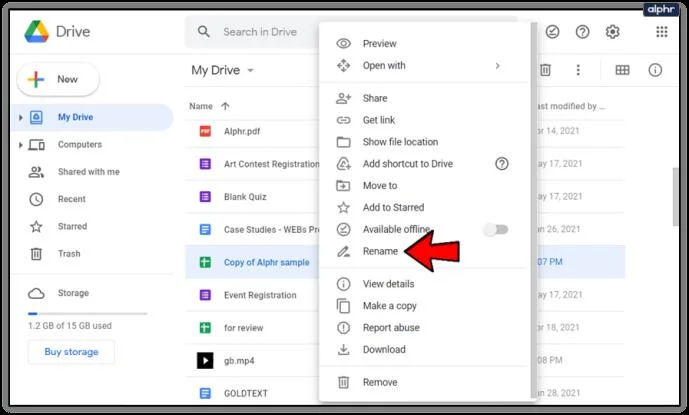Viewport: 689px width, 415px height.
Task: Click the GOLDTEXT document icon
Action: [205, 393]
